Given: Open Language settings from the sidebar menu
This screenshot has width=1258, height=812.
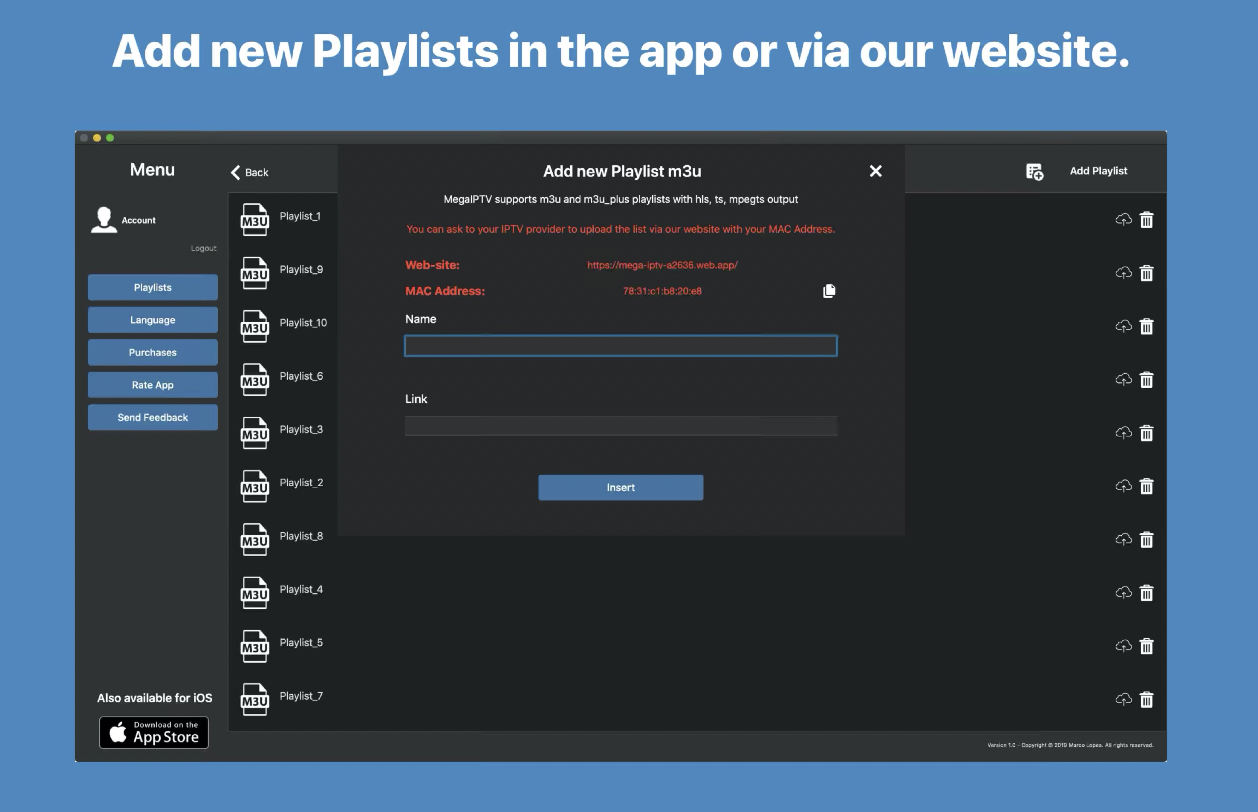Looking at the screenshot, I should pyautogui.click(x=152, y=319).
